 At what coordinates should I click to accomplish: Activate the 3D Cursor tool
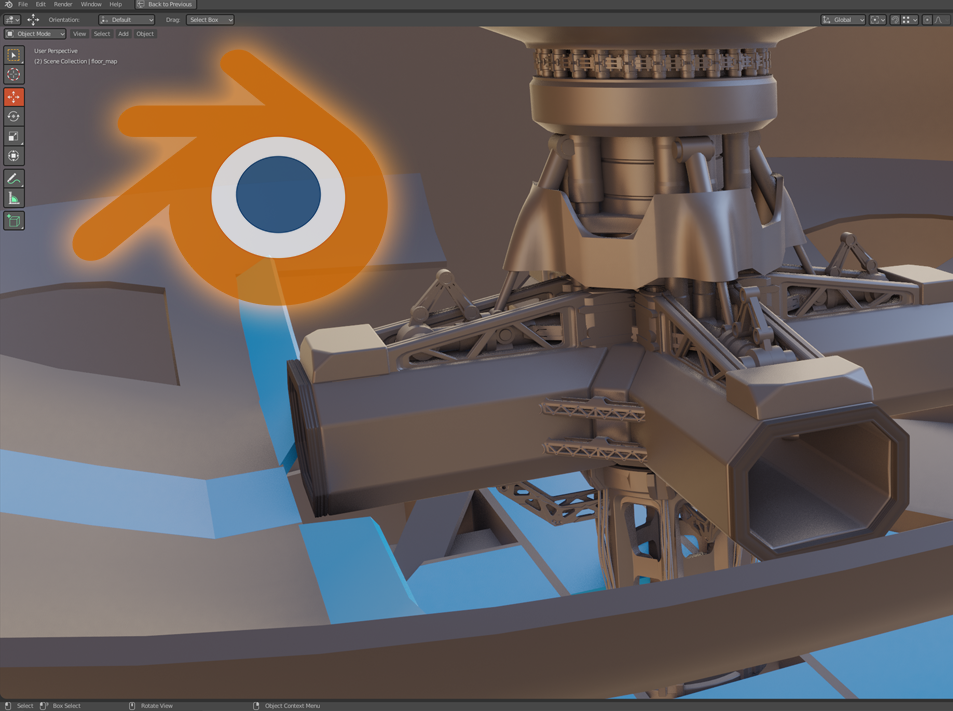point(14,75)
